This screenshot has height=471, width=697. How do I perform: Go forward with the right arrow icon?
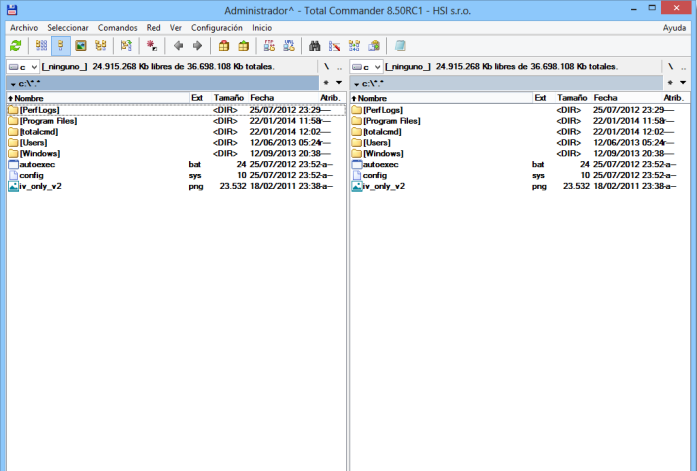coord(197,46)
